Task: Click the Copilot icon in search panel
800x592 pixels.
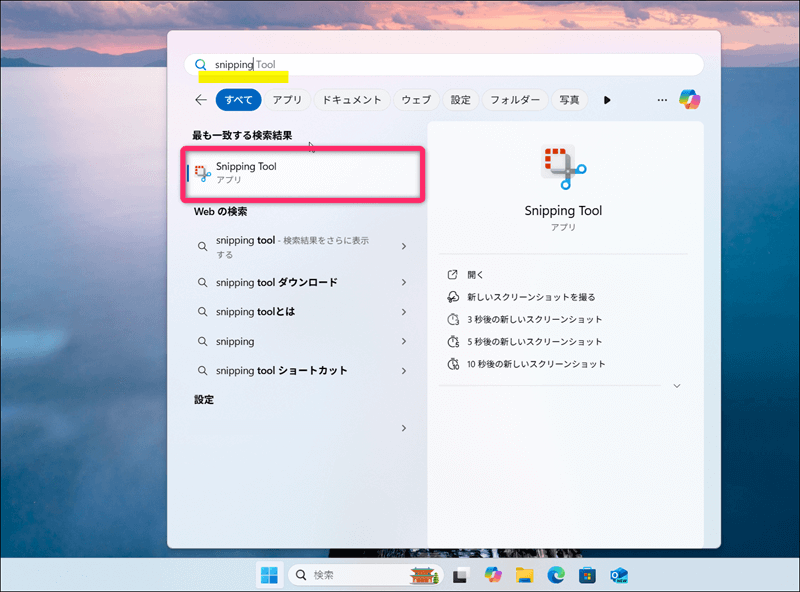Action: click(x=689, y=100)
